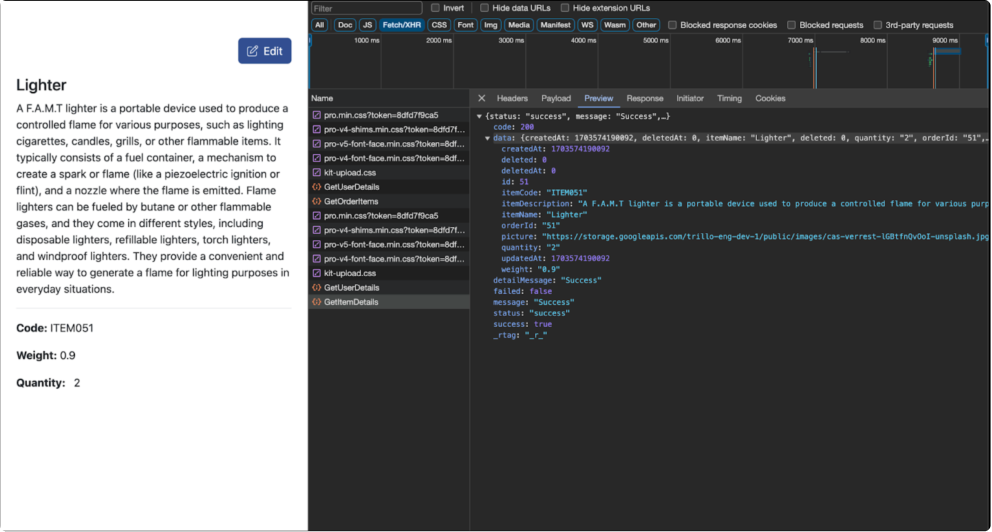Image resolution: width=992 pixels, height=532 pixels.
Task: Open the Cookies tab
Action: [x=770, y=98]
